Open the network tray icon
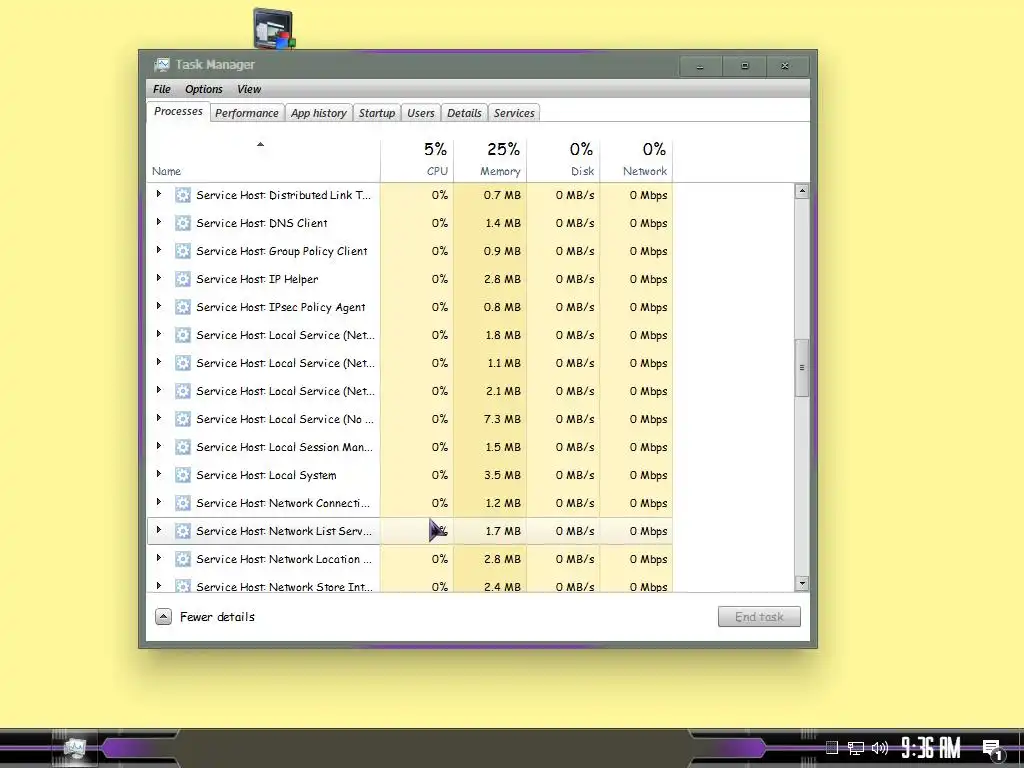This screenshot has height=768, width=1024. pyautogui.click(x=856, y=748)
